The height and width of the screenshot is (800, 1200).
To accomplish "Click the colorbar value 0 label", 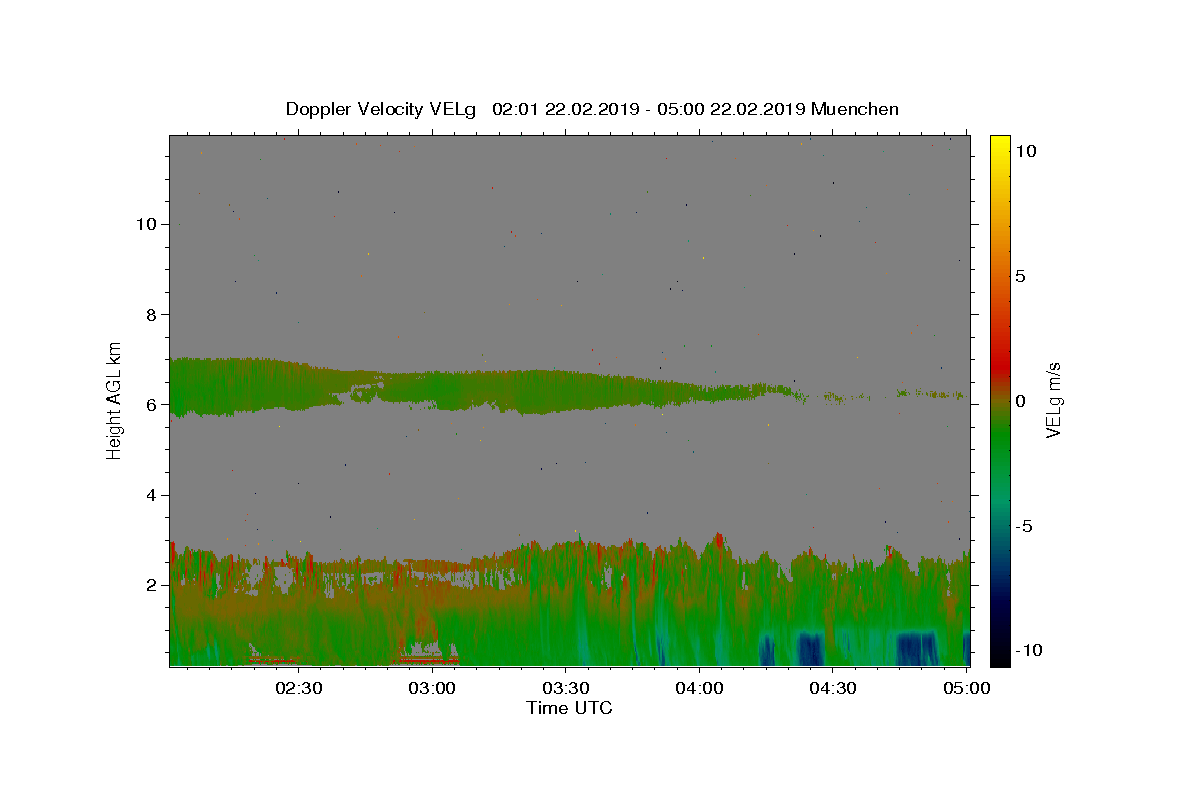I will [x=1021, y=401].
